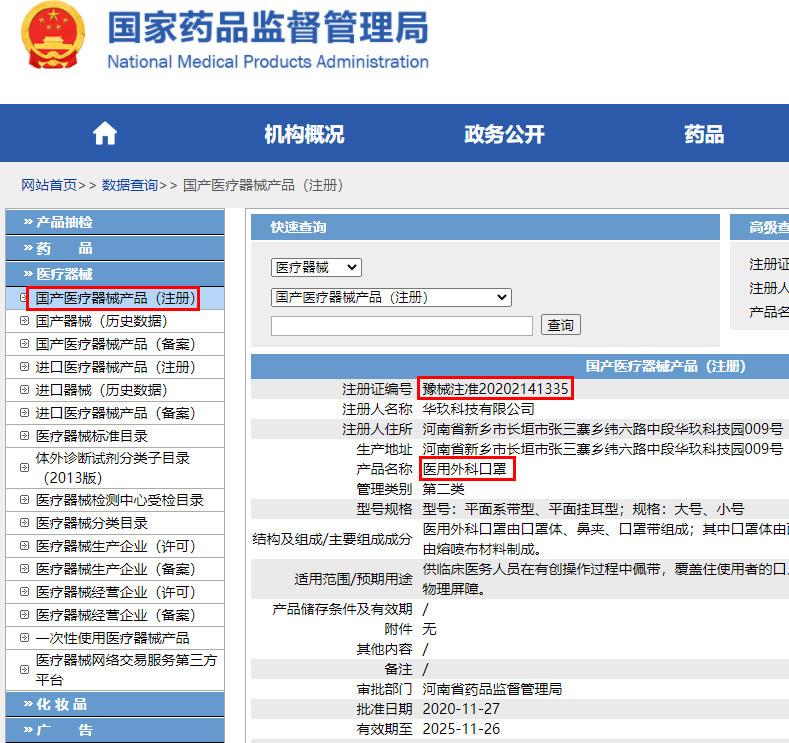Click bullet icon beside 医疗器械生产企业（许可）
789x743 pixels.
(x=24, y=546)
